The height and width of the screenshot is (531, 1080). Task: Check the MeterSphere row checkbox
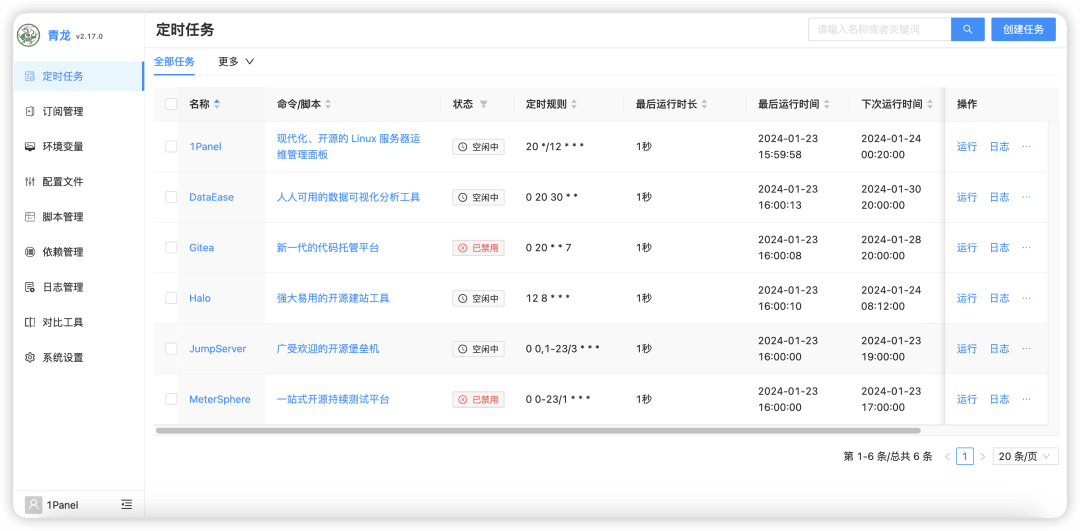[172, 399]
